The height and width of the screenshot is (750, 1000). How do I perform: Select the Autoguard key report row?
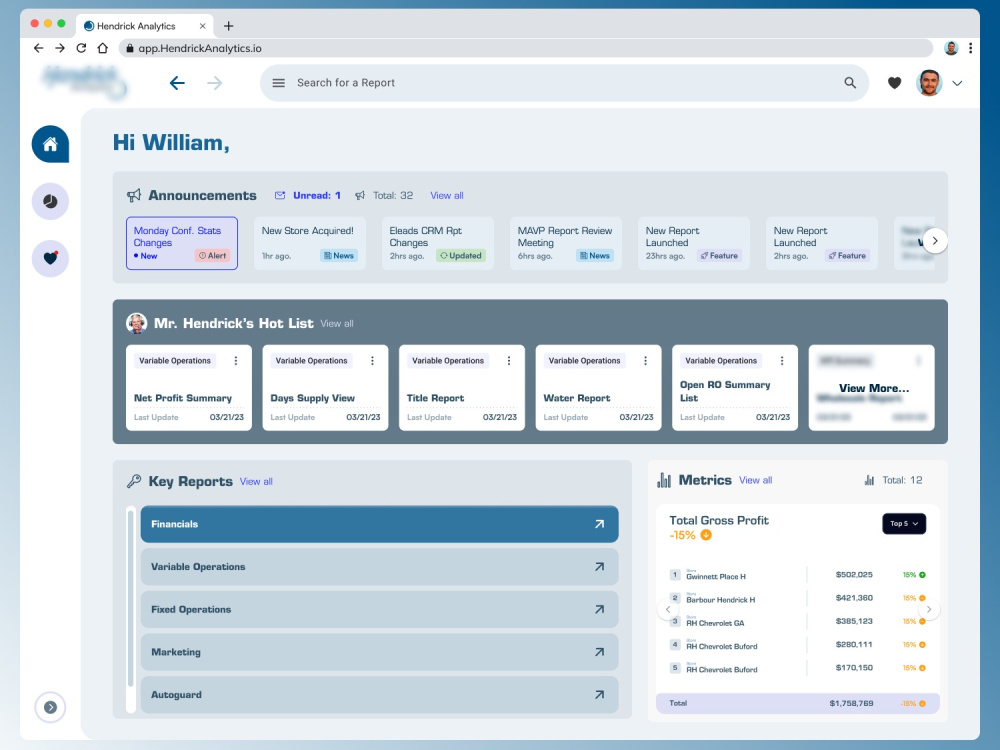click(379, 695)
